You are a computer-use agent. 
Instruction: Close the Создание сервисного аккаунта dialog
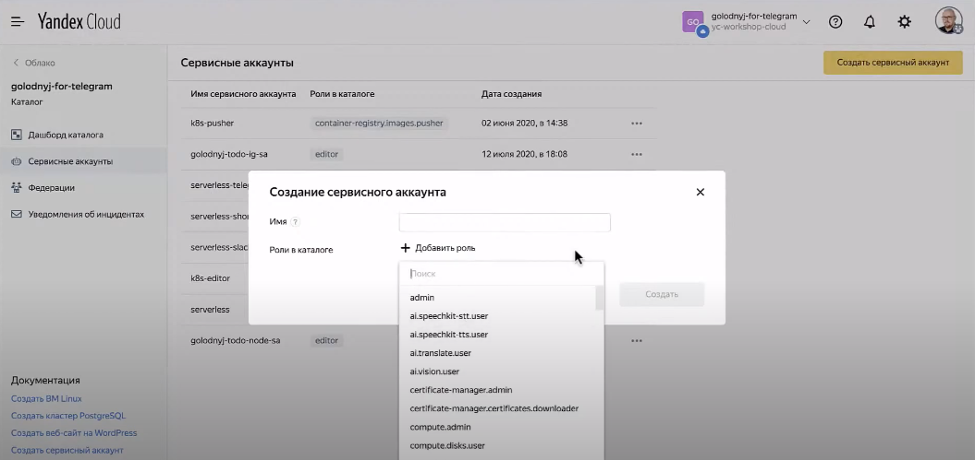pyautogui.click(x=700, y=192)
